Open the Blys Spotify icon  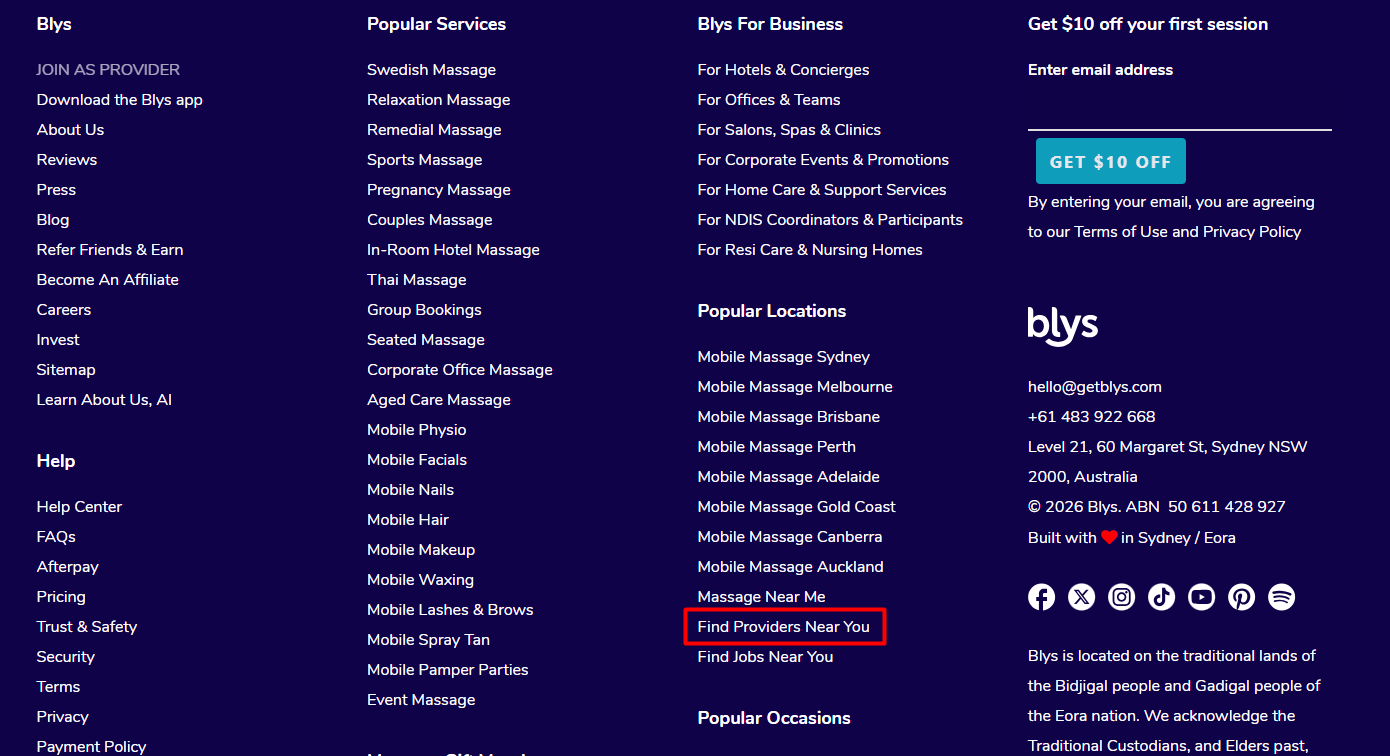coord(1281,597)
